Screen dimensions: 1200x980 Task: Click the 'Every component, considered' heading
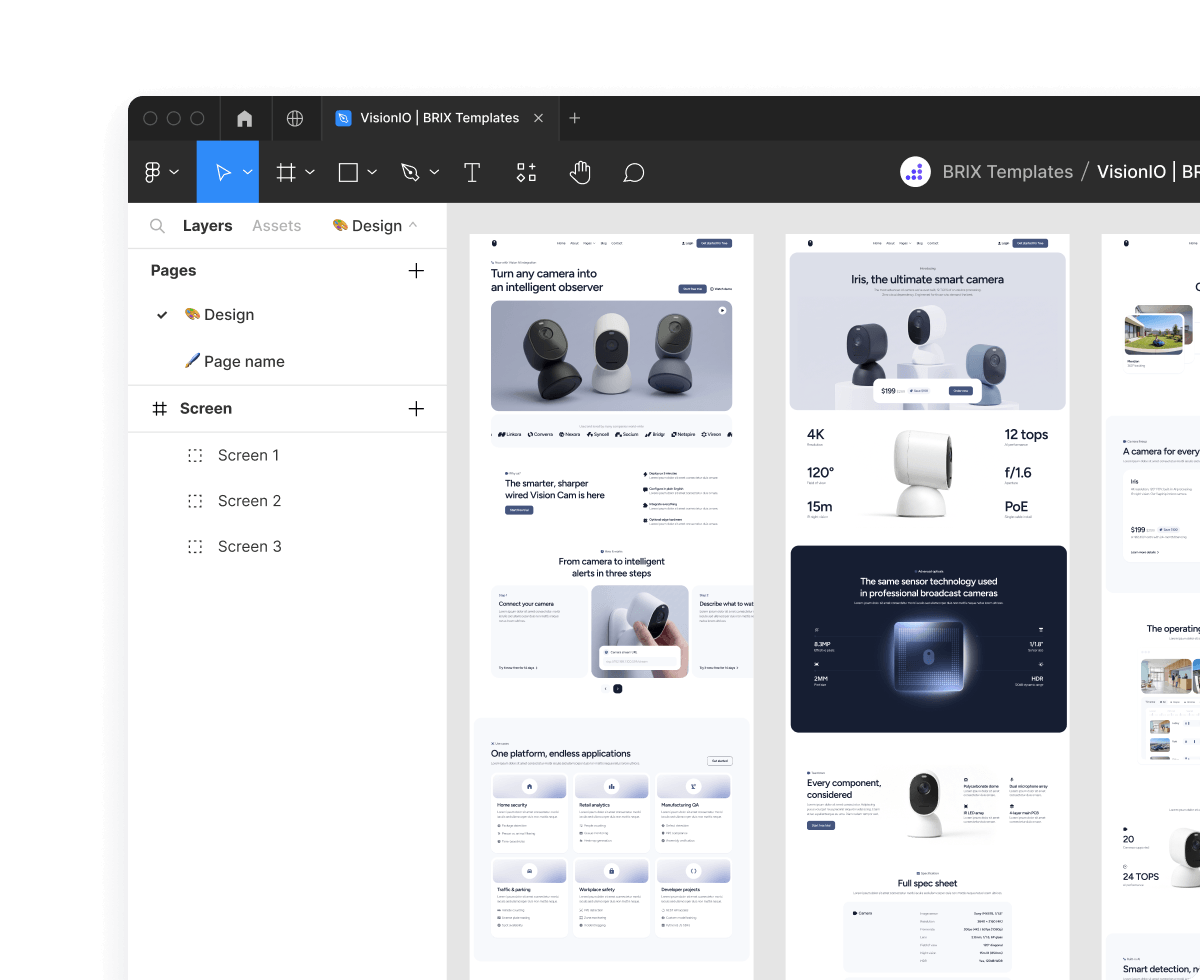(x=844, y=789)
